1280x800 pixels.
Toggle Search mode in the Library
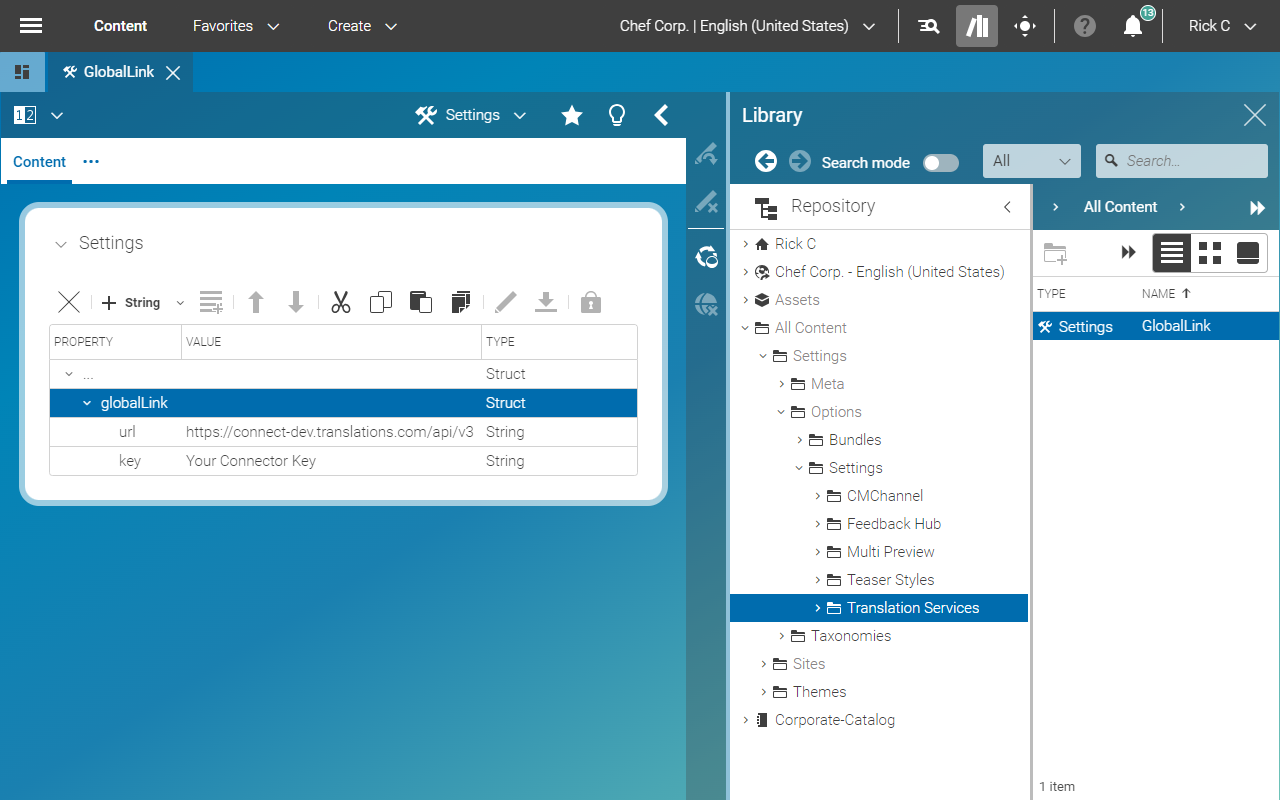click(x=940, y=162)
